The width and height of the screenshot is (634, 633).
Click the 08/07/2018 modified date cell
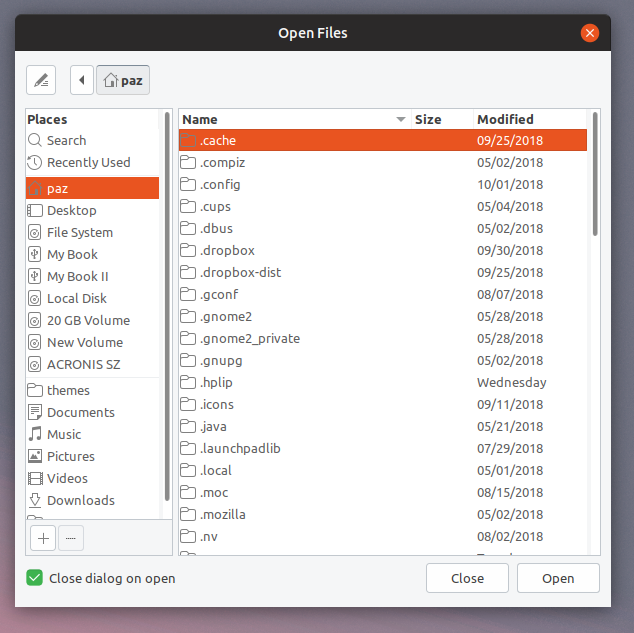510,295
